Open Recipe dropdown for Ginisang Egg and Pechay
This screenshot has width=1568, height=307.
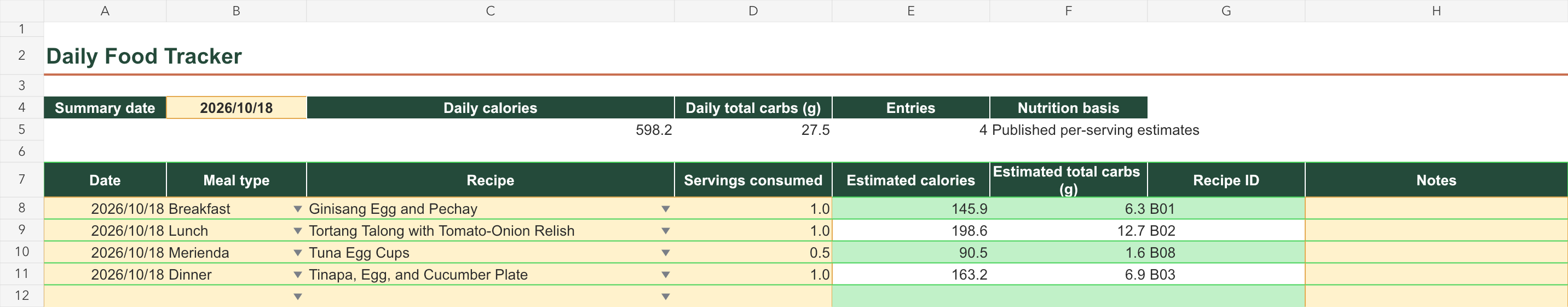[x=665, y=209]
